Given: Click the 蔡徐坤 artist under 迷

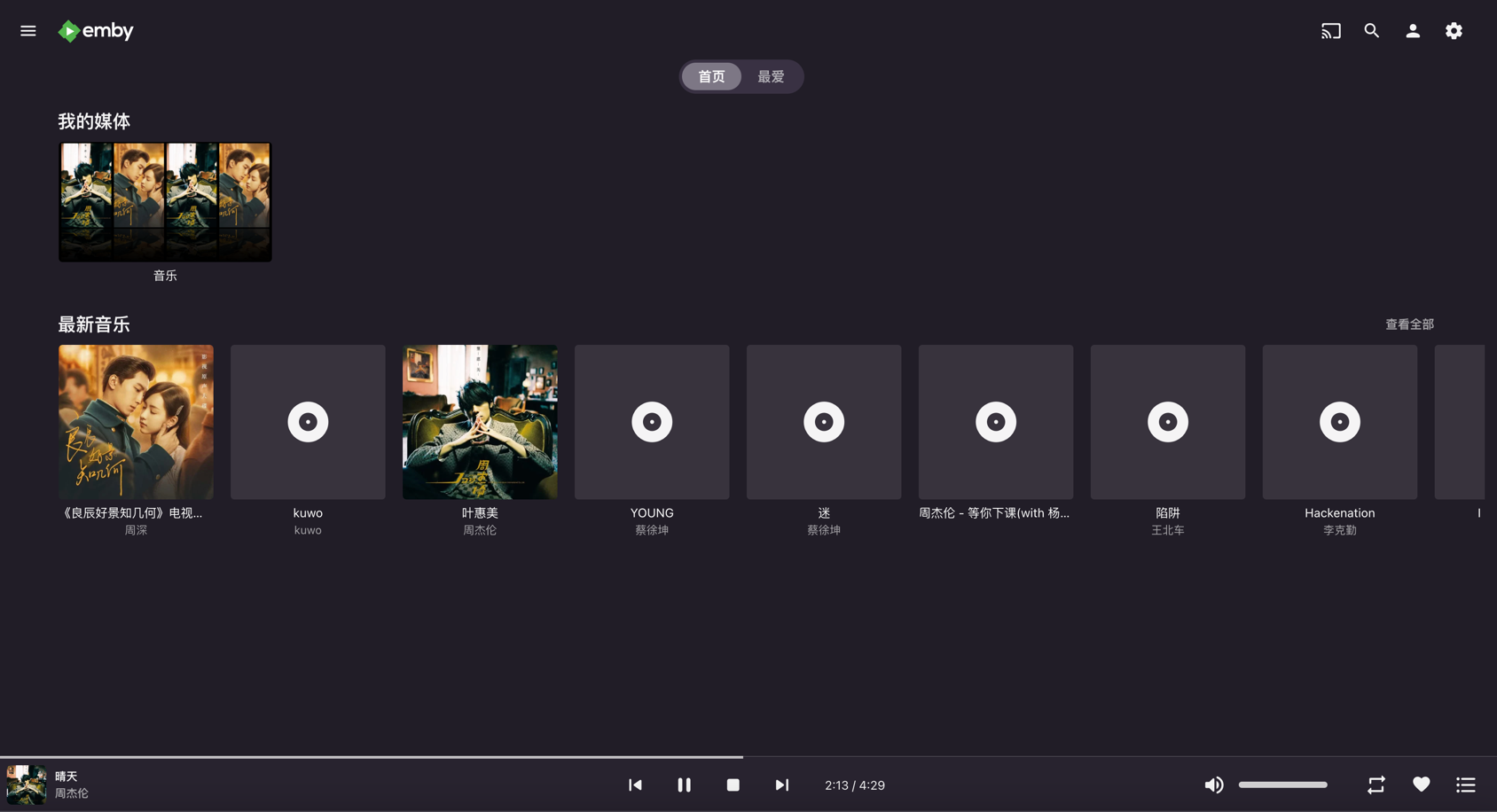Looking at the screenshot, I should [824, 530].
